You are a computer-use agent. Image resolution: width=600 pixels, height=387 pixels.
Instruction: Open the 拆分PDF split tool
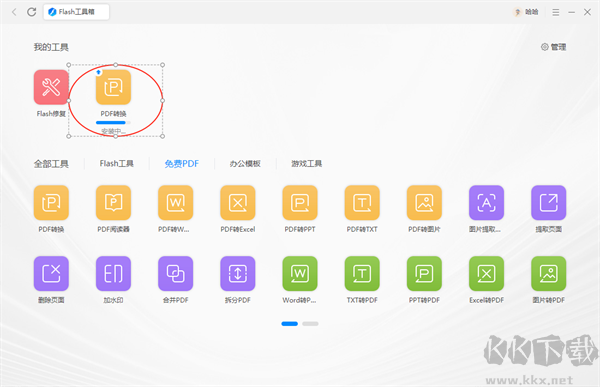click(x=238, y=274)
